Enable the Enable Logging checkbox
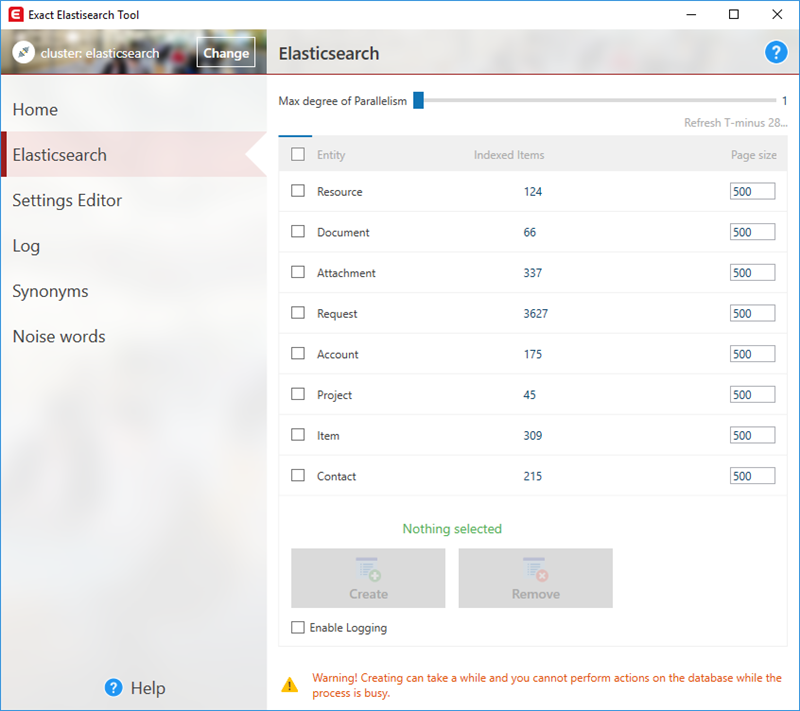The height and width of the screenshot is (711, 800). [298, 627]
